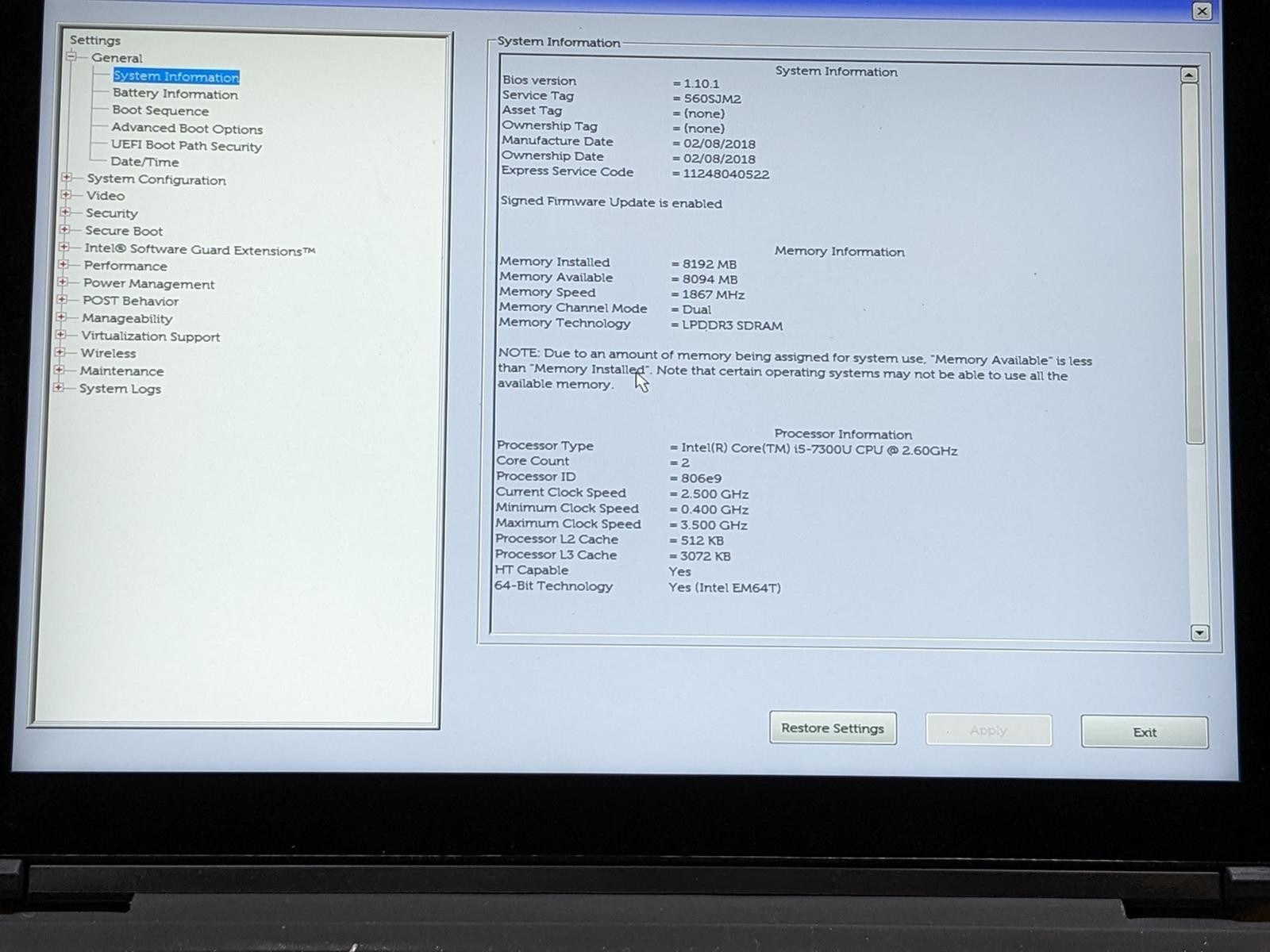The width and height of the screenshot is (1270, 952).
Task: Select the Manageability label
Action: (x=127, y=318)
